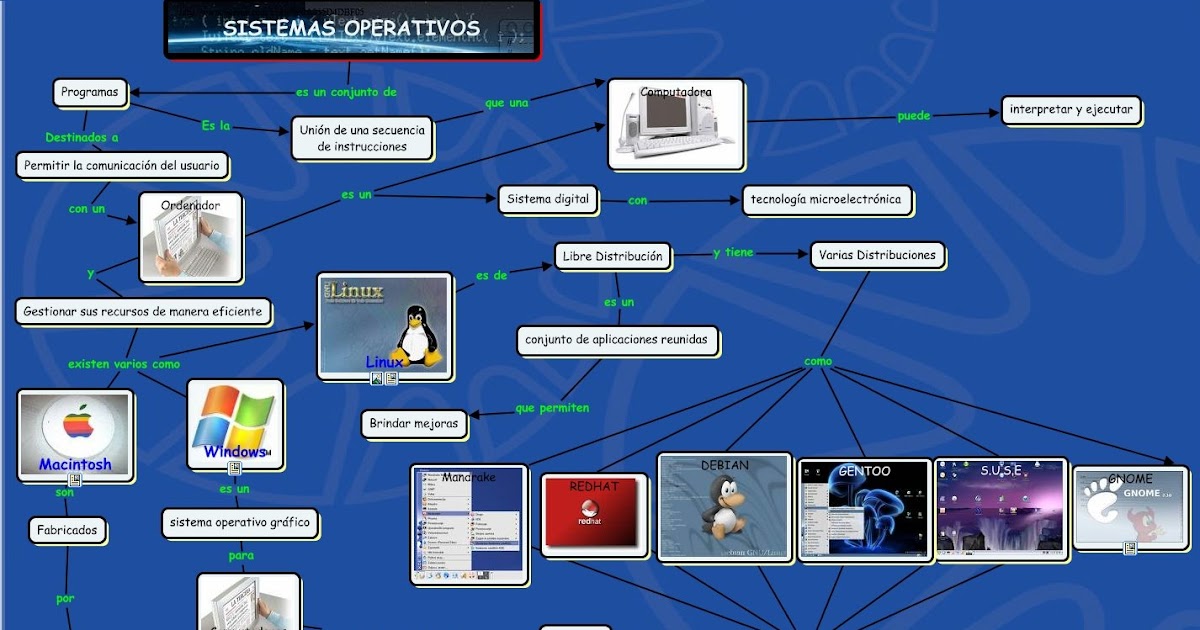
Task: Click linking phrase 'puede'
Action: click(913, 116)
